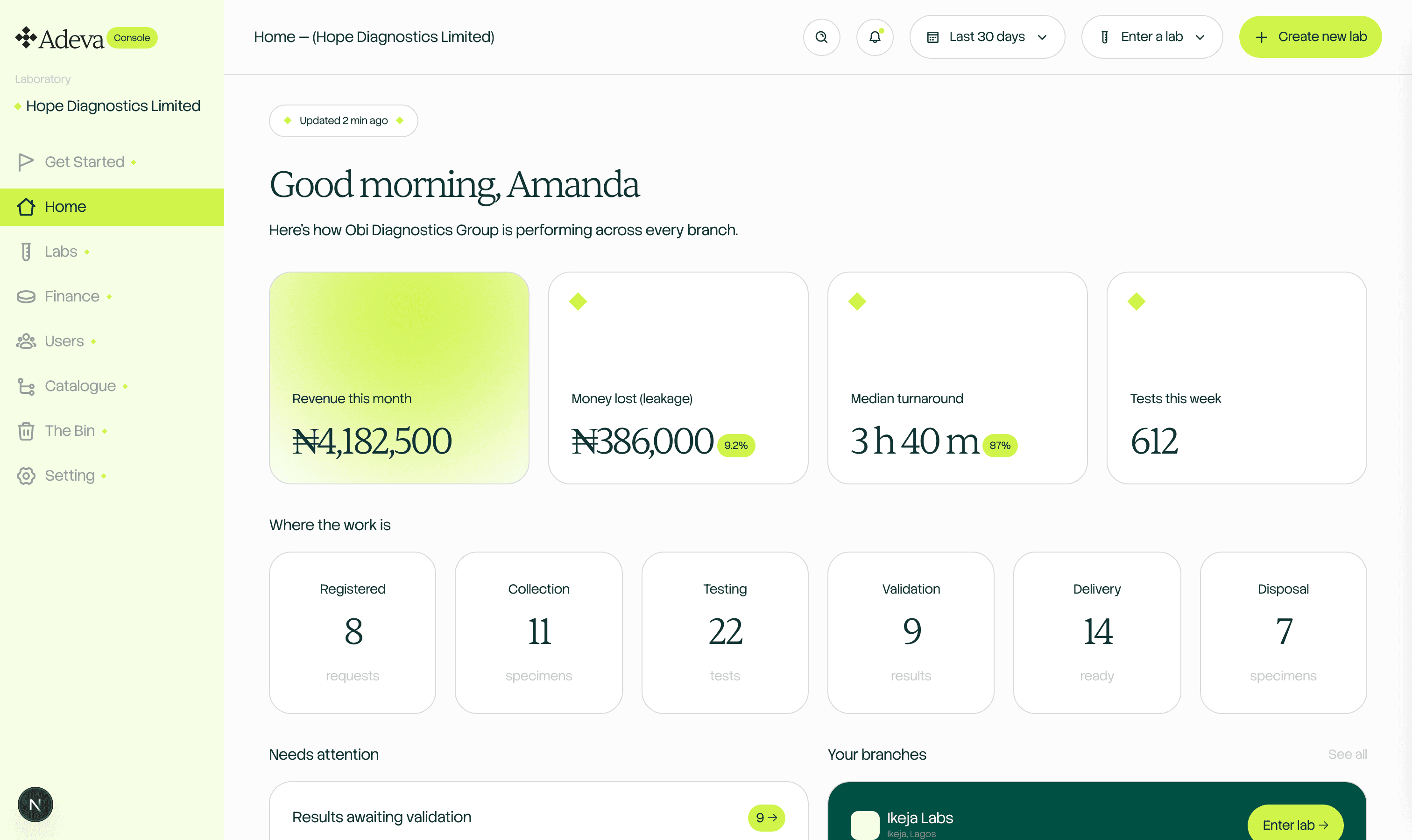1412x840 pixels.
Task: Click the search magnifier icon
Action: point(821,37)
